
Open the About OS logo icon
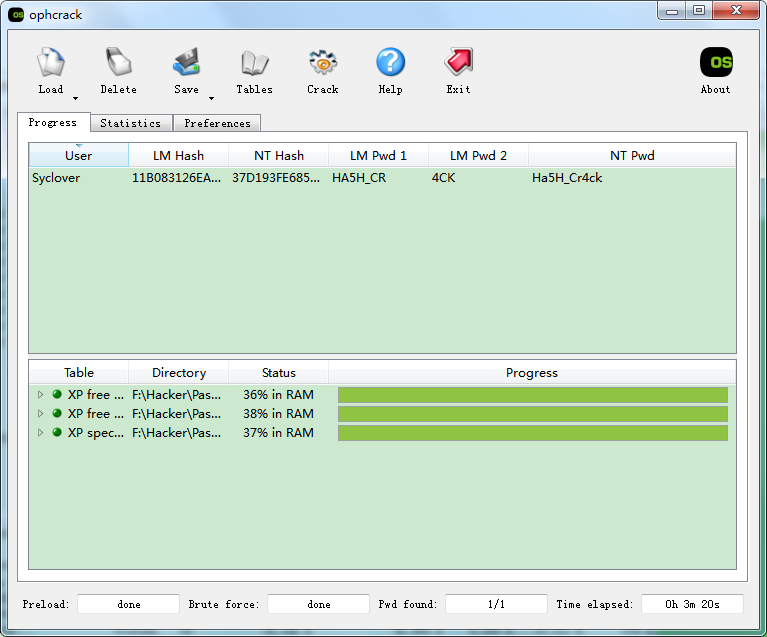[x=716, y=62]
